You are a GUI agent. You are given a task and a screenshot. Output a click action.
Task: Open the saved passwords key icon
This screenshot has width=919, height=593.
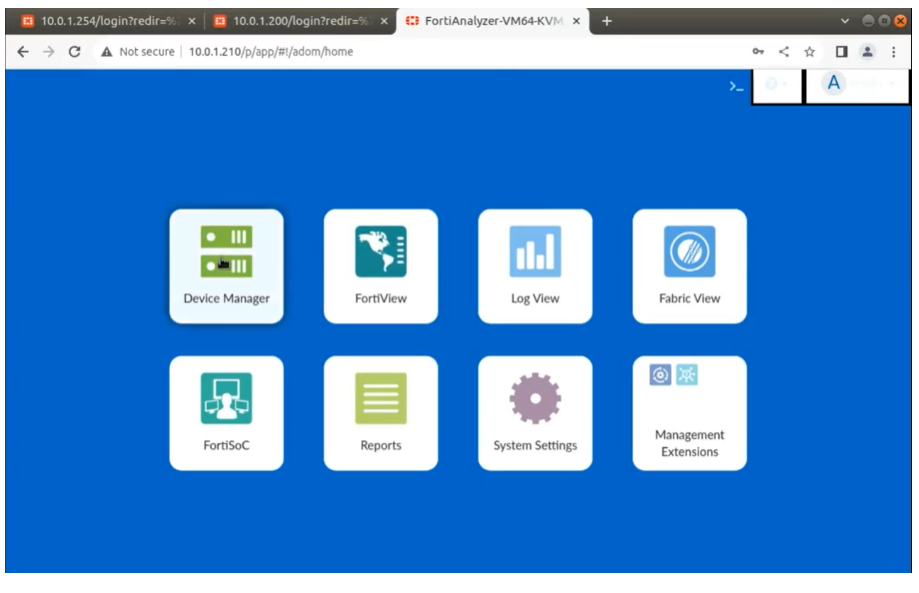coord(758,52)
